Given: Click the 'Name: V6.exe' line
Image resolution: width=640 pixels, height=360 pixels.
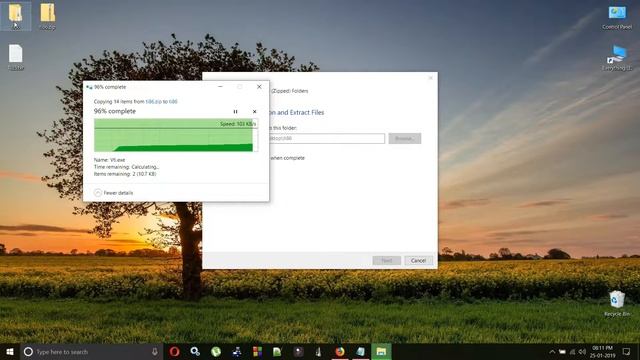Looking at the screenshot, I should [109, 160].
